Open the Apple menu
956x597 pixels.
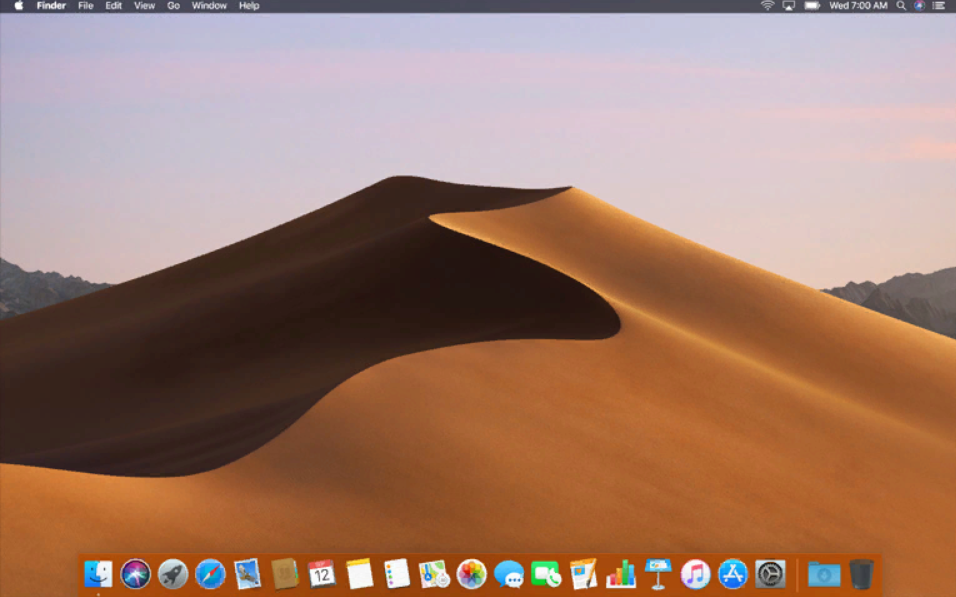18,5
